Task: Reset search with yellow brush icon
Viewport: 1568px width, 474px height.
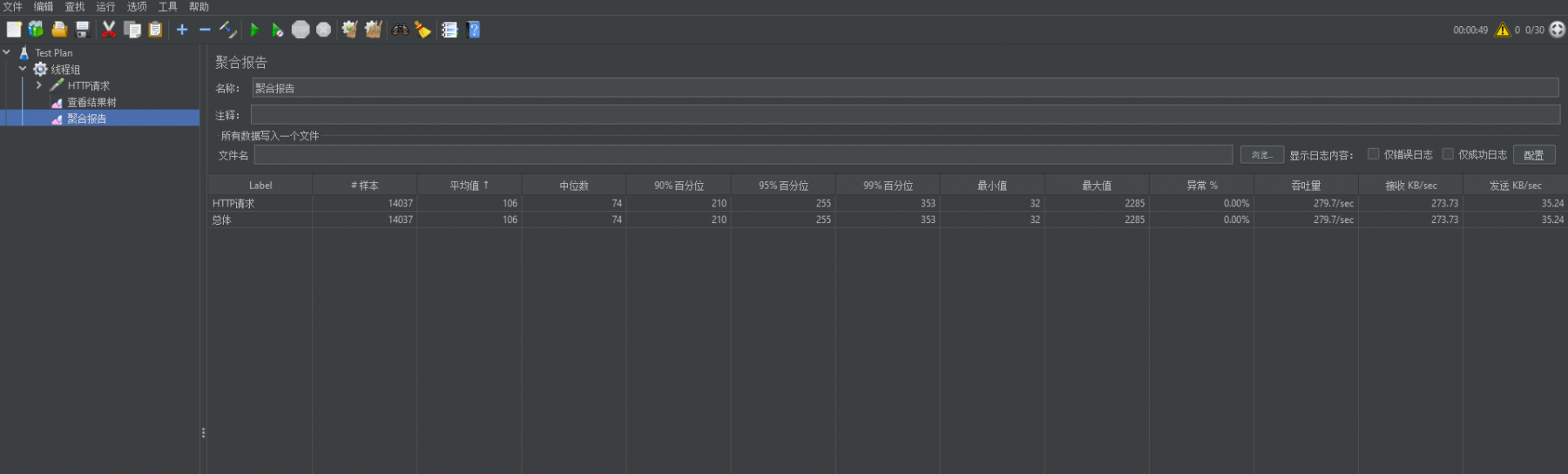Action: tap(422, 30)
